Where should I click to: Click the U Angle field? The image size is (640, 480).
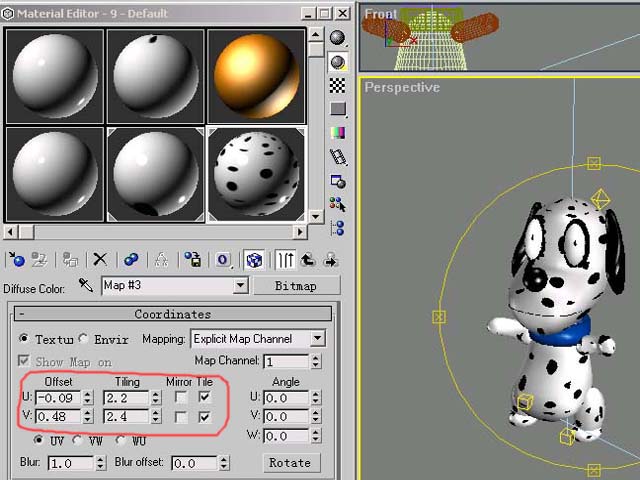pos(287,398)
